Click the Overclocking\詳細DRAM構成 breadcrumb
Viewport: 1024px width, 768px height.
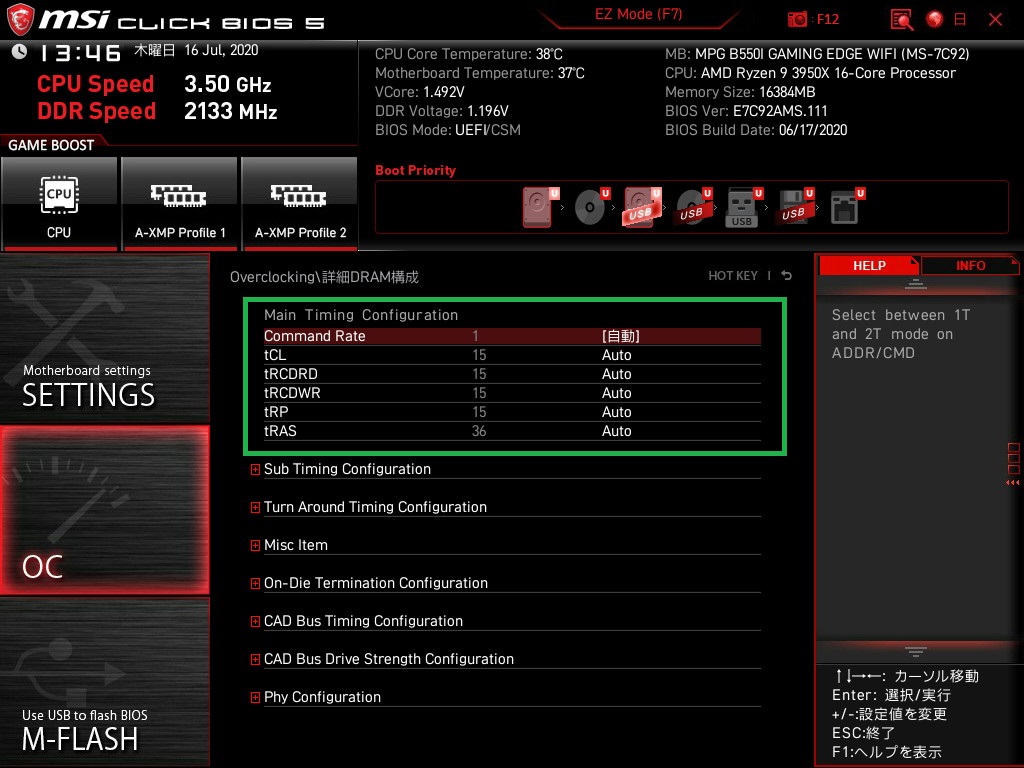point(324,277)
